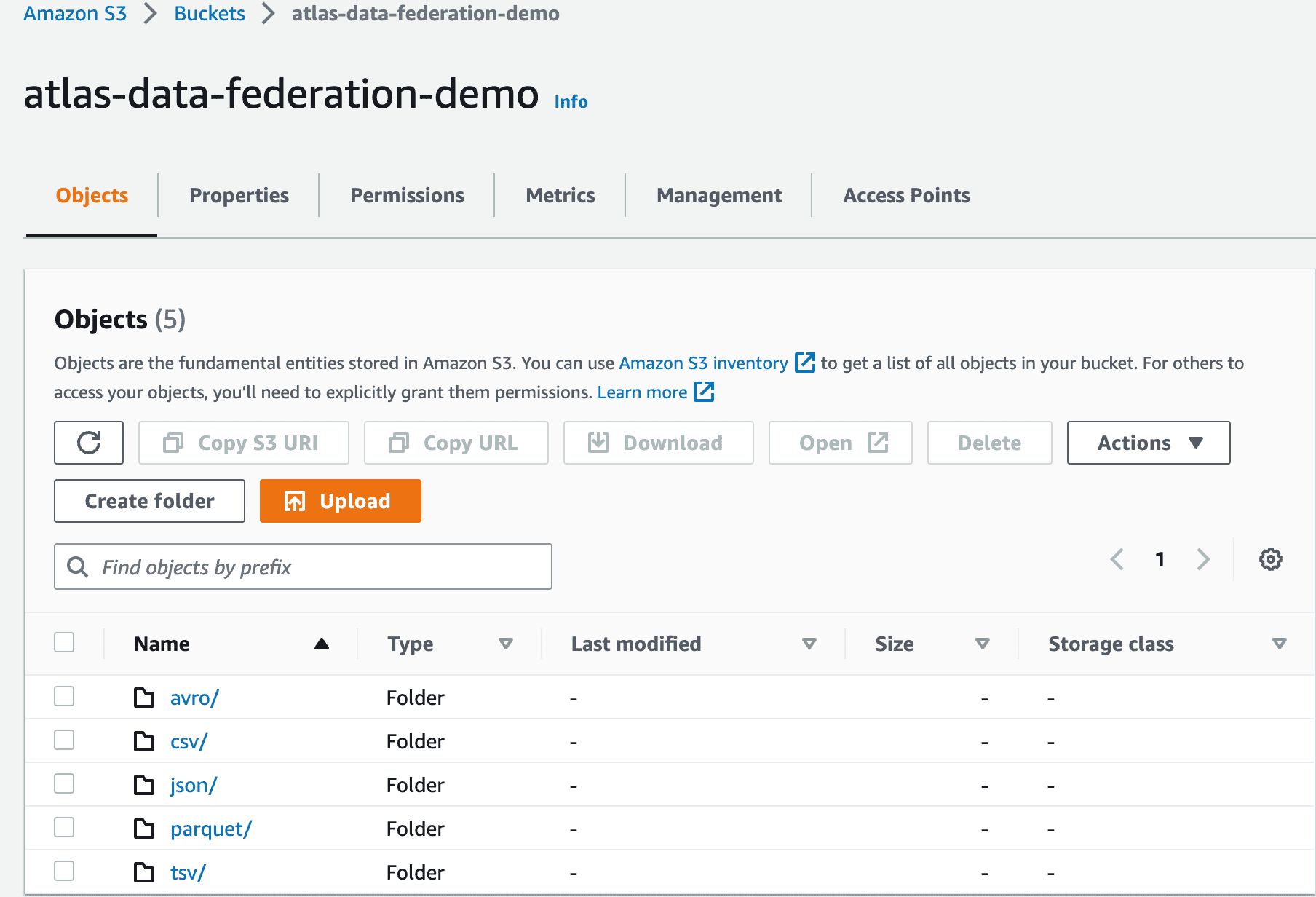Expand the Actions dropdown menu

(x=1148, y=443)
